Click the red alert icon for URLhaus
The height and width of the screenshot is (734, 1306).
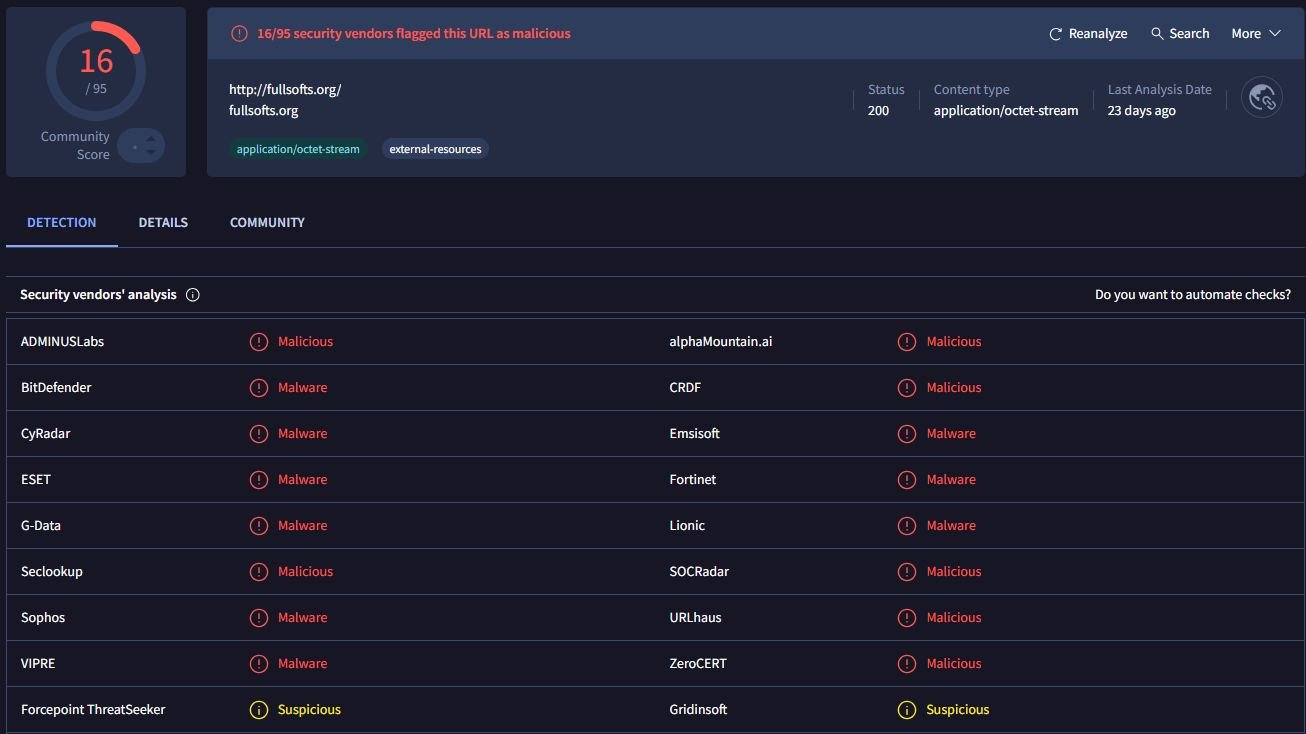click(x=907, y=618)
